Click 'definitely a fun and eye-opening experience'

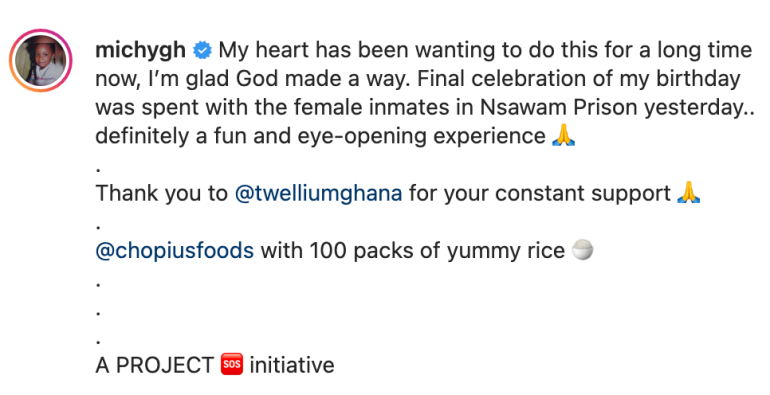point(320,136)
